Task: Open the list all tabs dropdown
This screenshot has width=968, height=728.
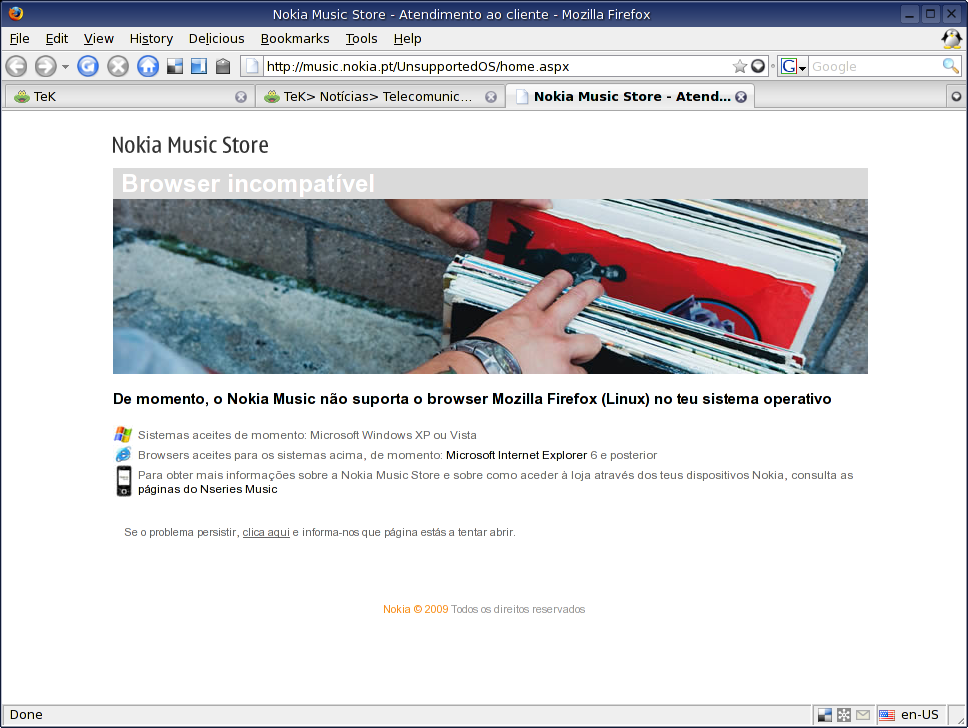Action: coord(956,96)
